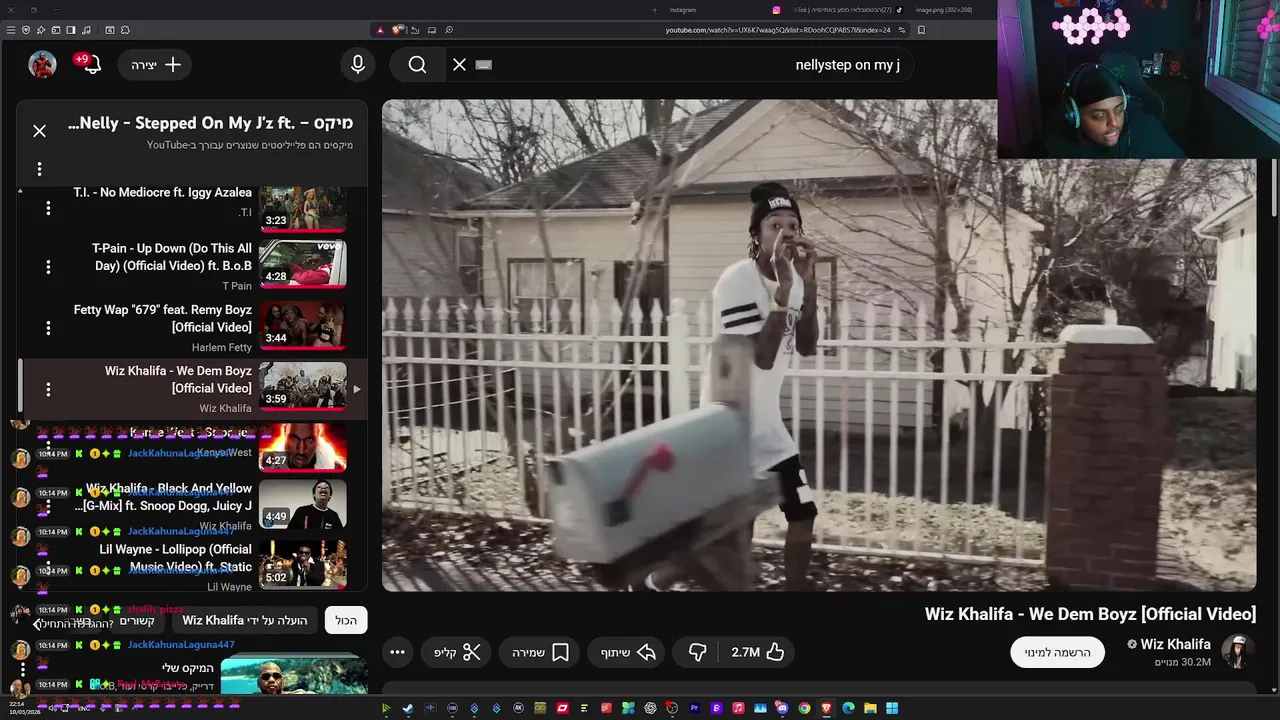Open options for T-Pain Up Down row
Viewport: 1280px width, 720px height.
coord(47,267)
